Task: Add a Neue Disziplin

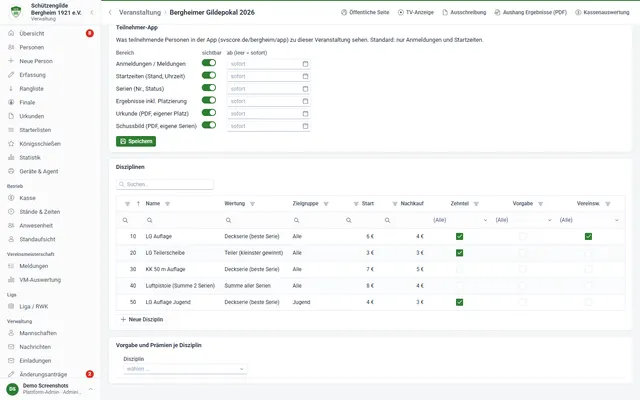Action: [142, 320]
